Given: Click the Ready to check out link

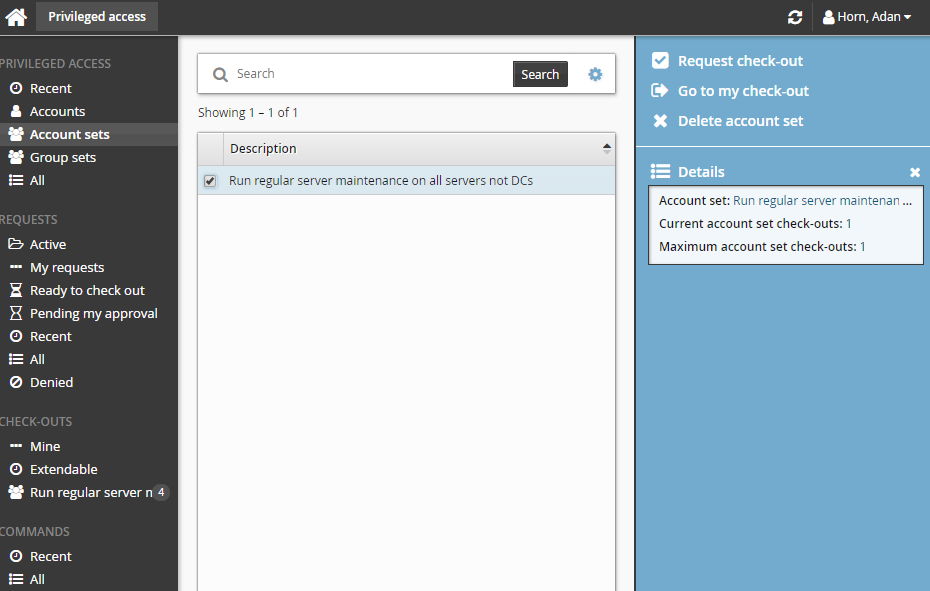Looking at the screenshot, I should [x=87, y=290].
